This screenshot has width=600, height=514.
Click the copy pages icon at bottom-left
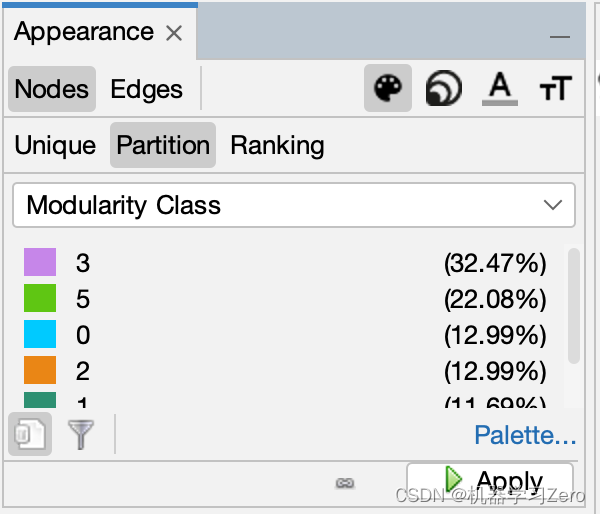tap(29, 435)
